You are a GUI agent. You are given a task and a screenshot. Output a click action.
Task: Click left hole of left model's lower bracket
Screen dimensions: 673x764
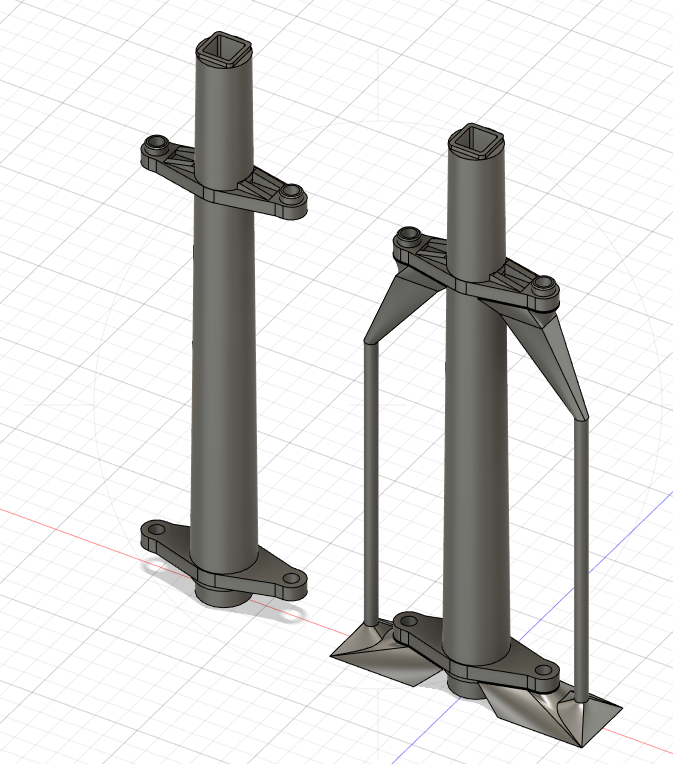point(155,528)
